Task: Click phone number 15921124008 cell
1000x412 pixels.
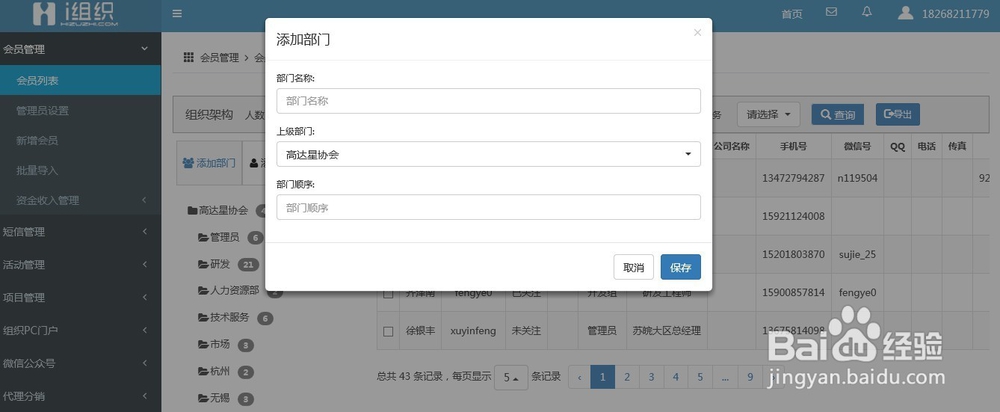Action: tap(793, 216)
